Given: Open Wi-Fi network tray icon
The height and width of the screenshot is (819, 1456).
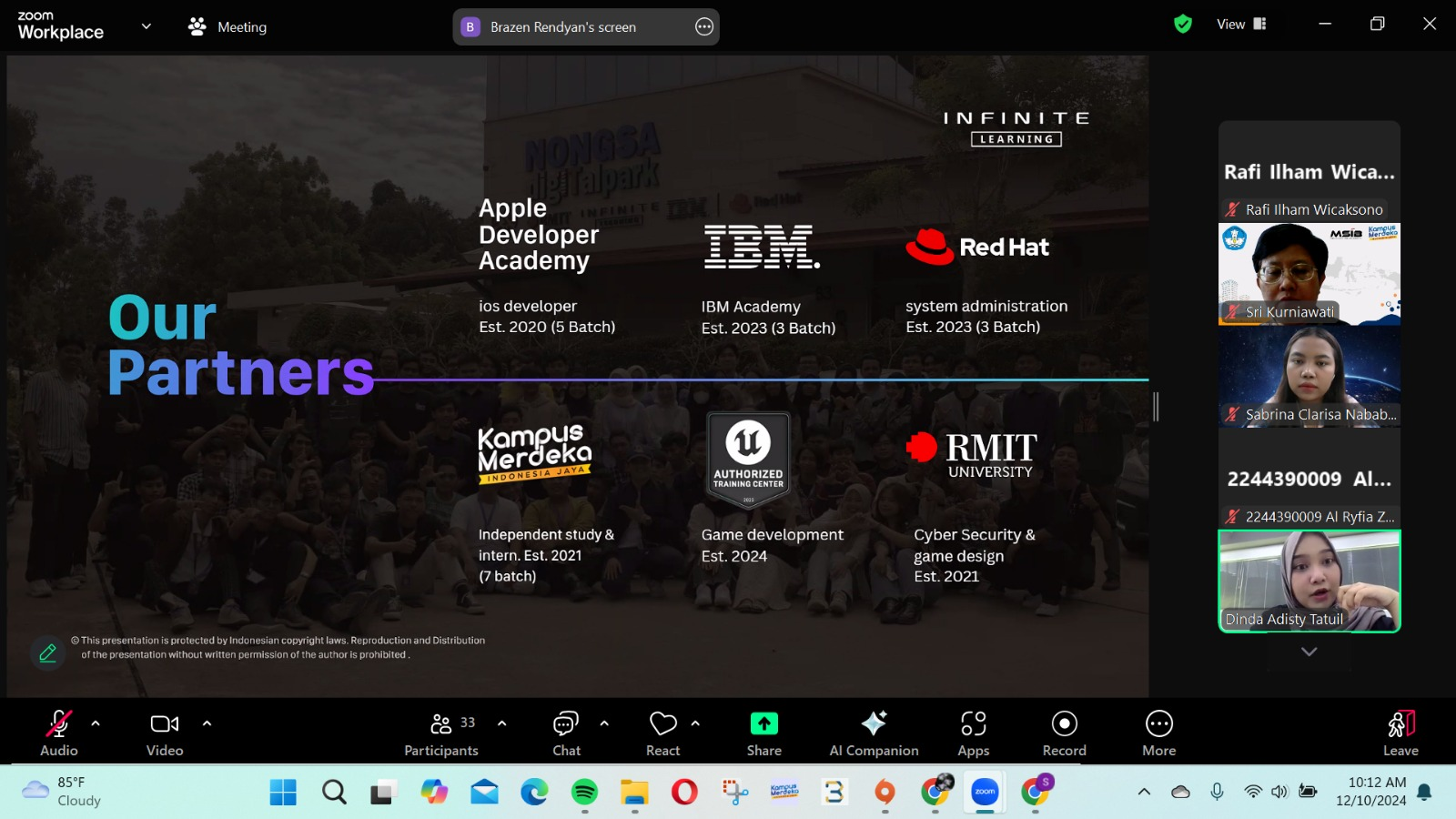Looking at the screenshot, I should (1253, 792).
